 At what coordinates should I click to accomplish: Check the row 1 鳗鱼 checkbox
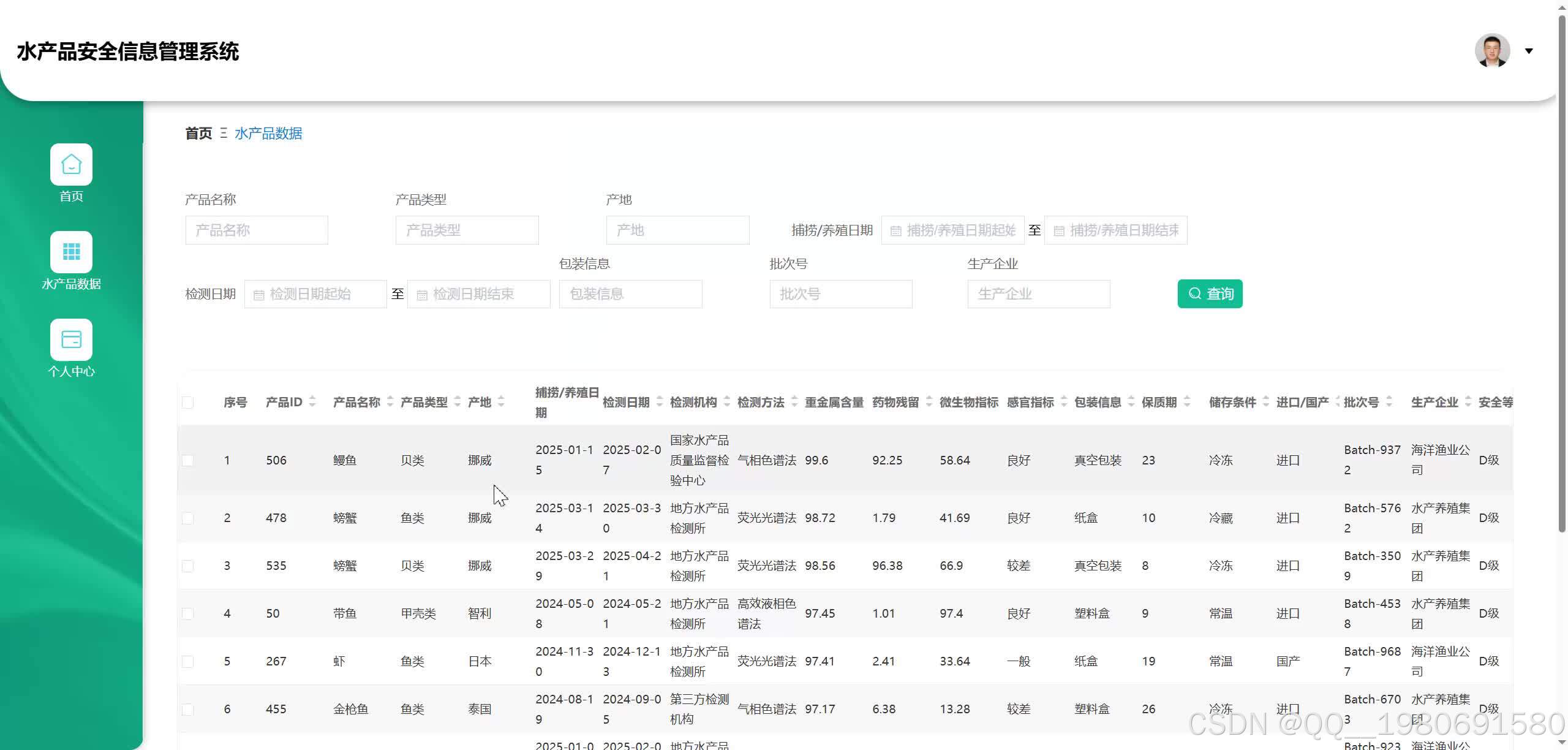(x=188, y=460)
